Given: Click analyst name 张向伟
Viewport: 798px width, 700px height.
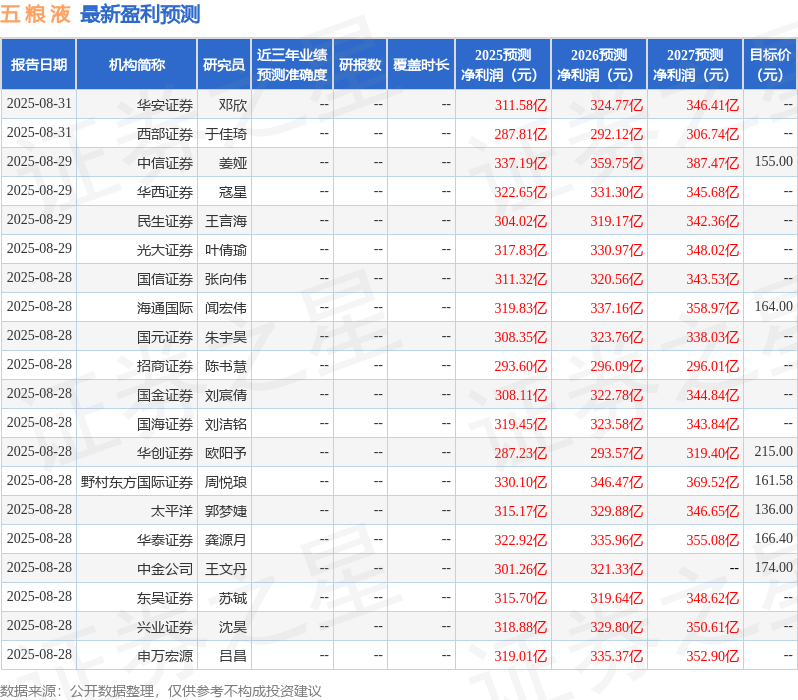Looking at the screenshot, I should [226, 279].
